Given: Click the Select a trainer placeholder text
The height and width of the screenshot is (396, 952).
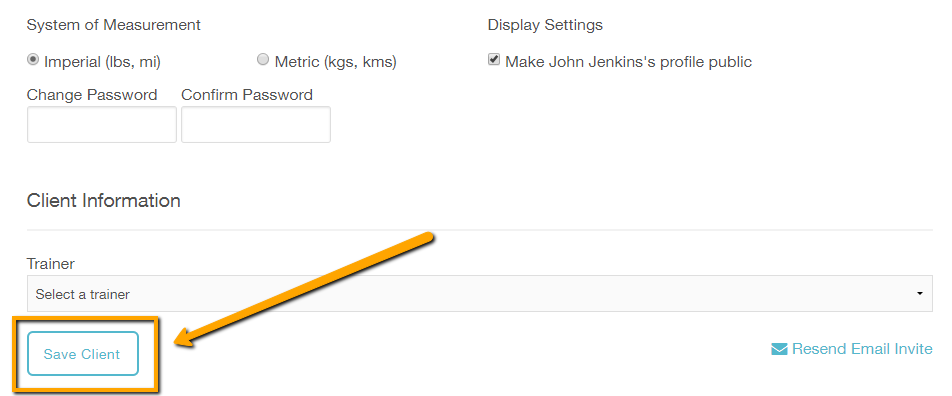Looking at the screenshot, I should coord(83,295).
